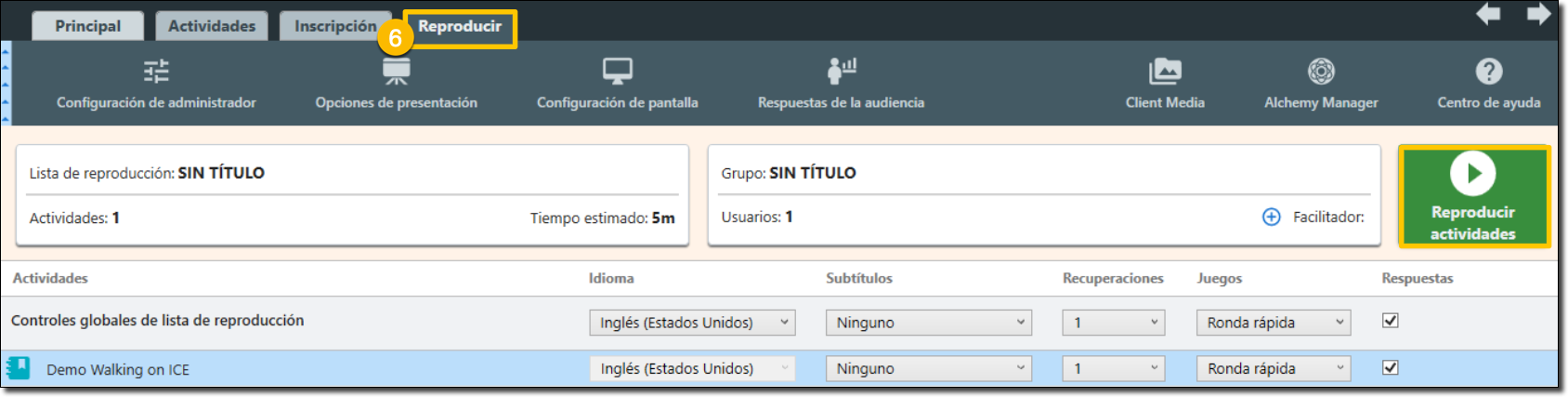
Task: Select the Demo Walking on ICE activity row
Action: [279, 369]
